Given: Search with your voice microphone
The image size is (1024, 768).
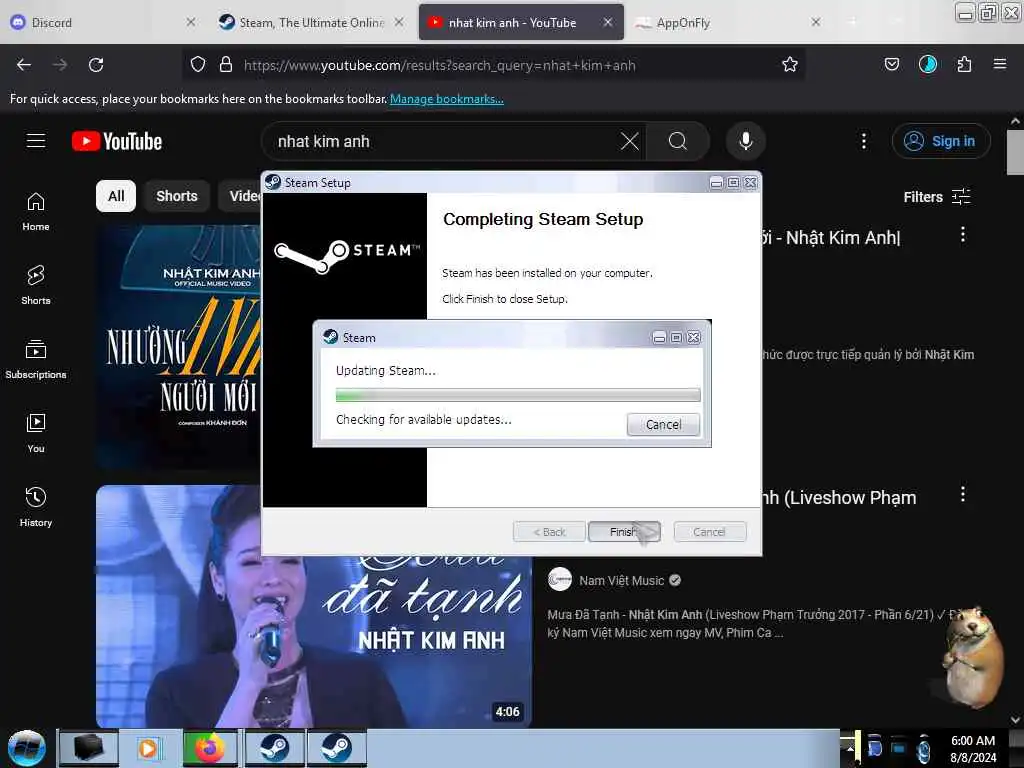Looking at the screenshot, I should (x=746, y=141).
